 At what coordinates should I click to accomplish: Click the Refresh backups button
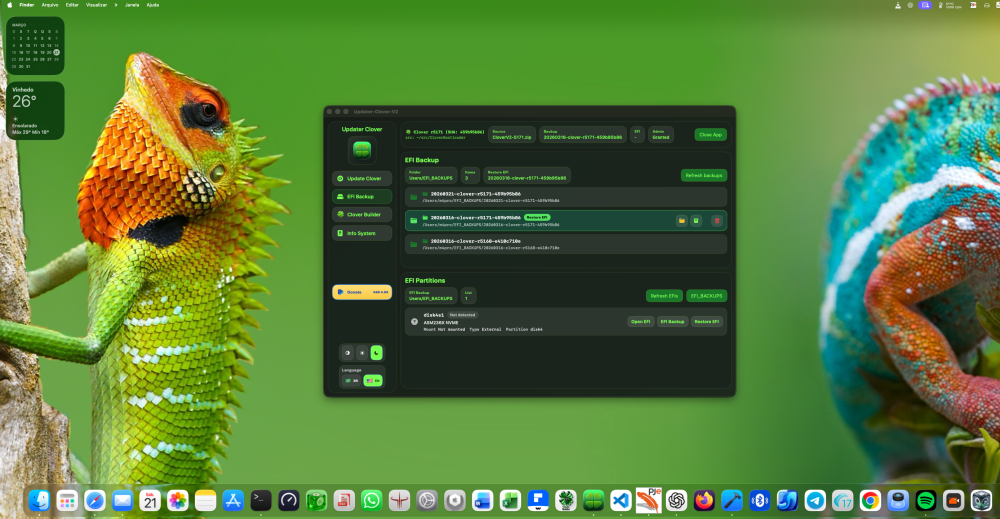click(703, 175)
